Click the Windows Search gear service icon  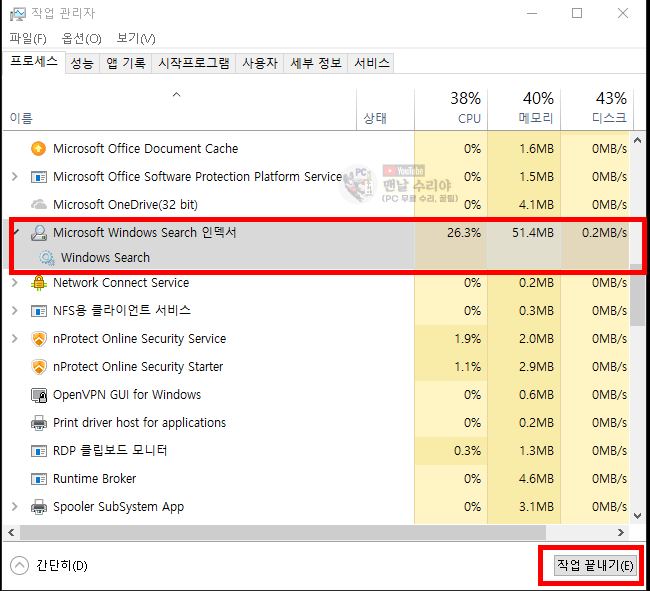46,257
